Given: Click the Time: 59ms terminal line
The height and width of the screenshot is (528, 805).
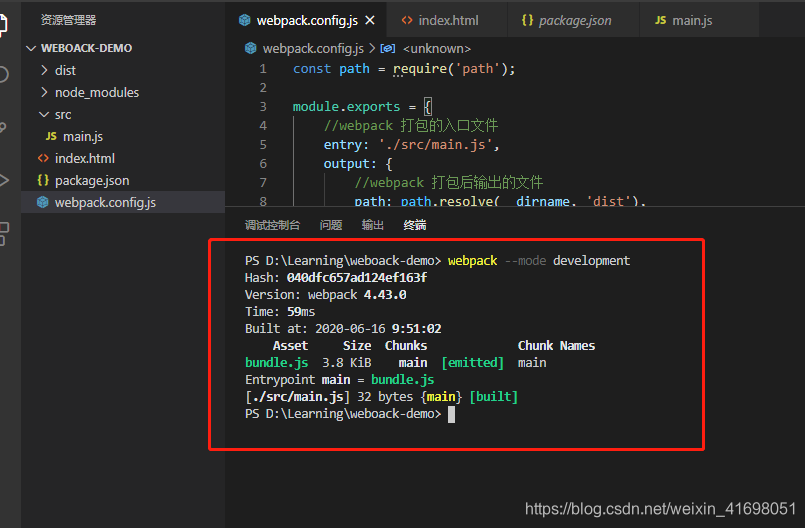Looking at the screenshot, I should click(x=280, y=312).
